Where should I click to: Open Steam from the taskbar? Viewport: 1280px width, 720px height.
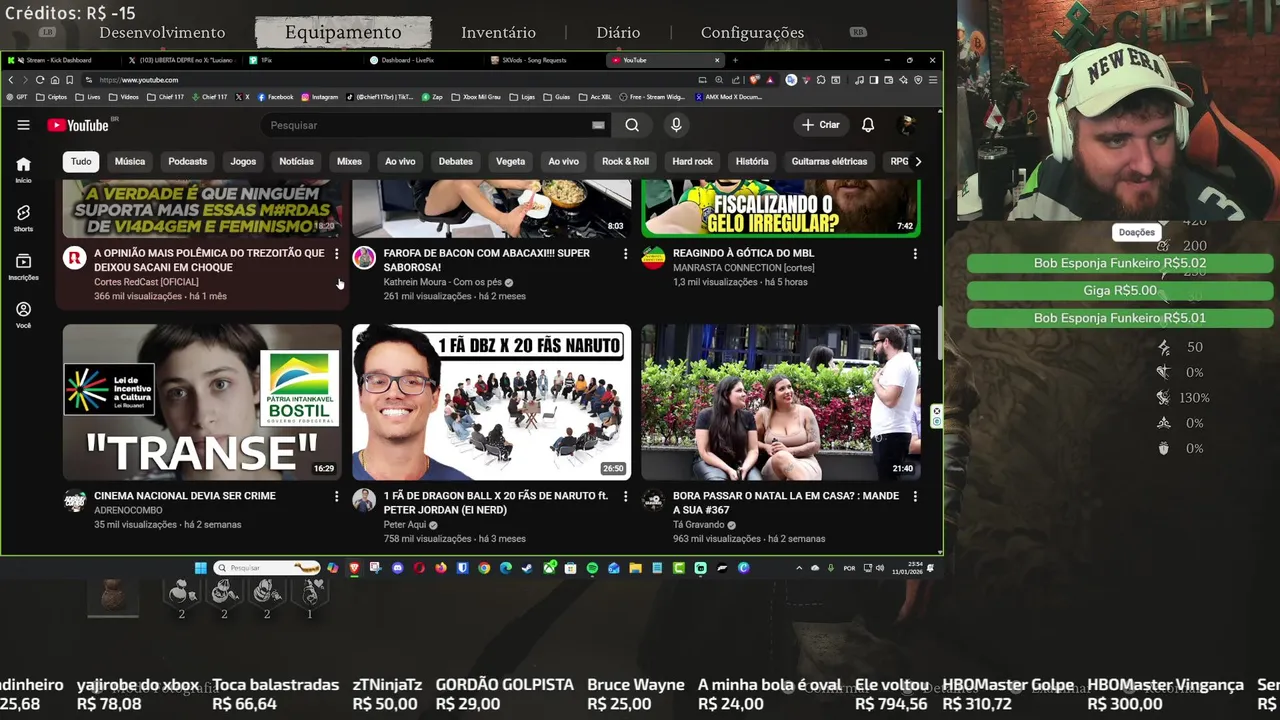coord(527,568)
